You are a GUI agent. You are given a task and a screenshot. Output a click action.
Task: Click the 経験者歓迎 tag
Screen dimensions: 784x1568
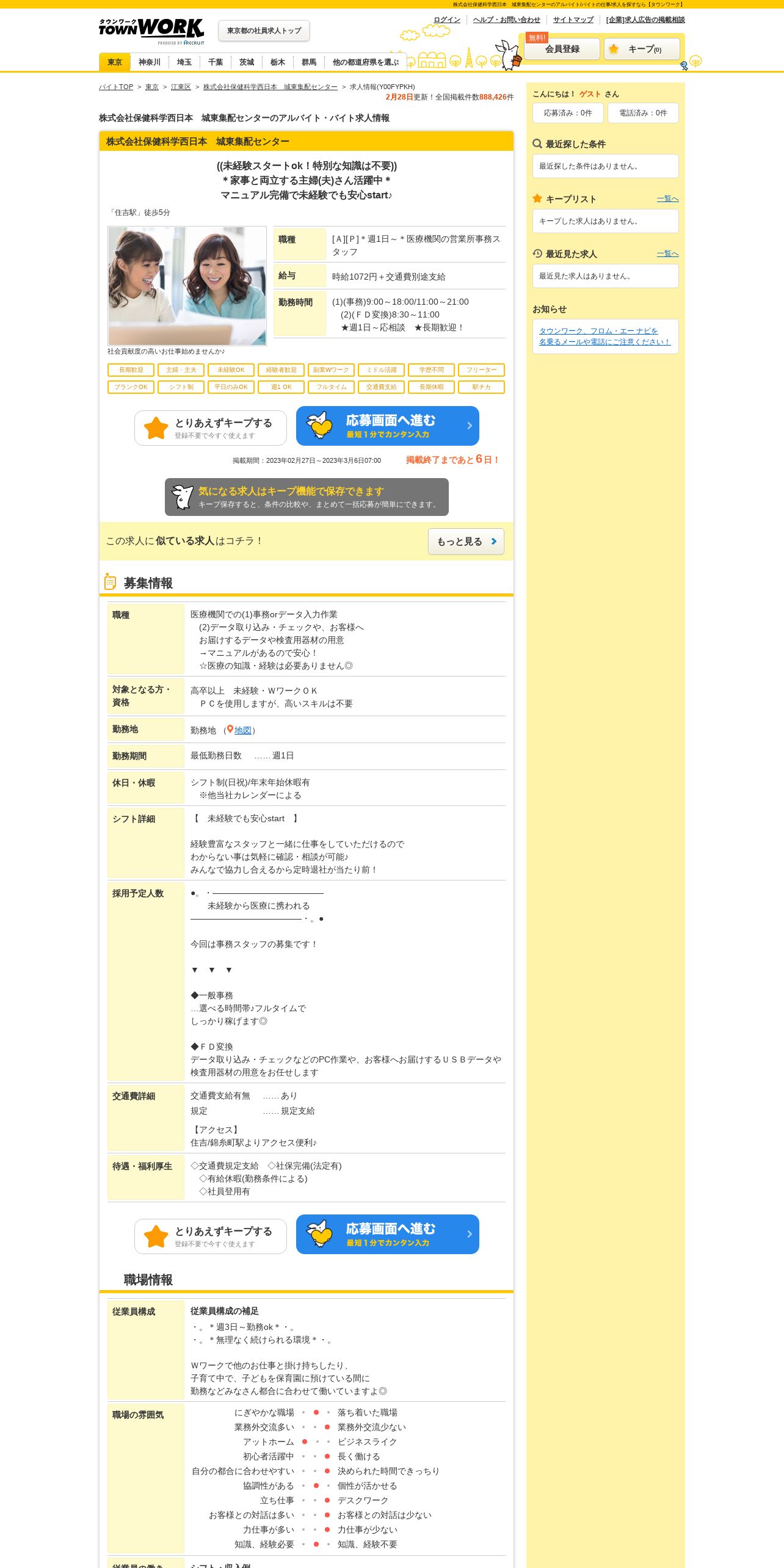[281, 370]
